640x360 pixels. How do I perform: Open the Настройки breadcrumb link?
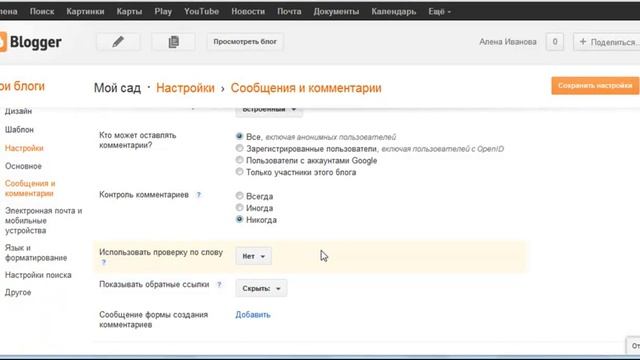[x=185, y=88]
